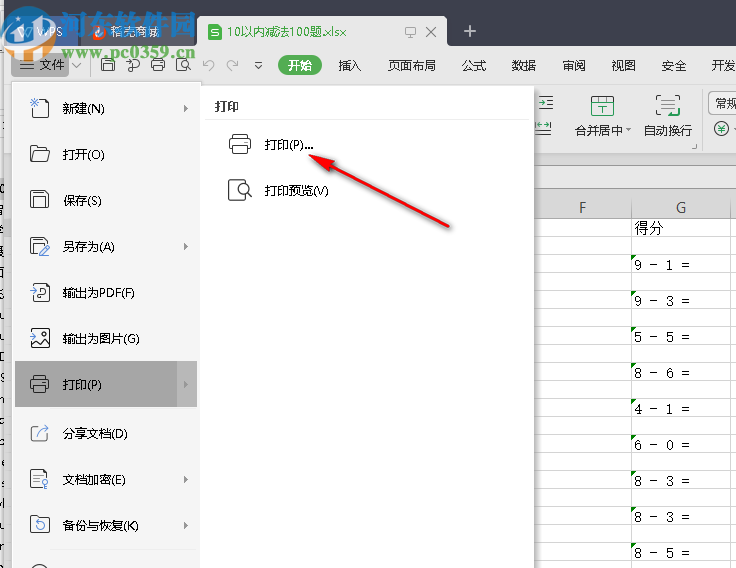This screenshot has width=736, height=568.
Task: Expand the arrow next to 文件 menu
Action: [77, 65]
